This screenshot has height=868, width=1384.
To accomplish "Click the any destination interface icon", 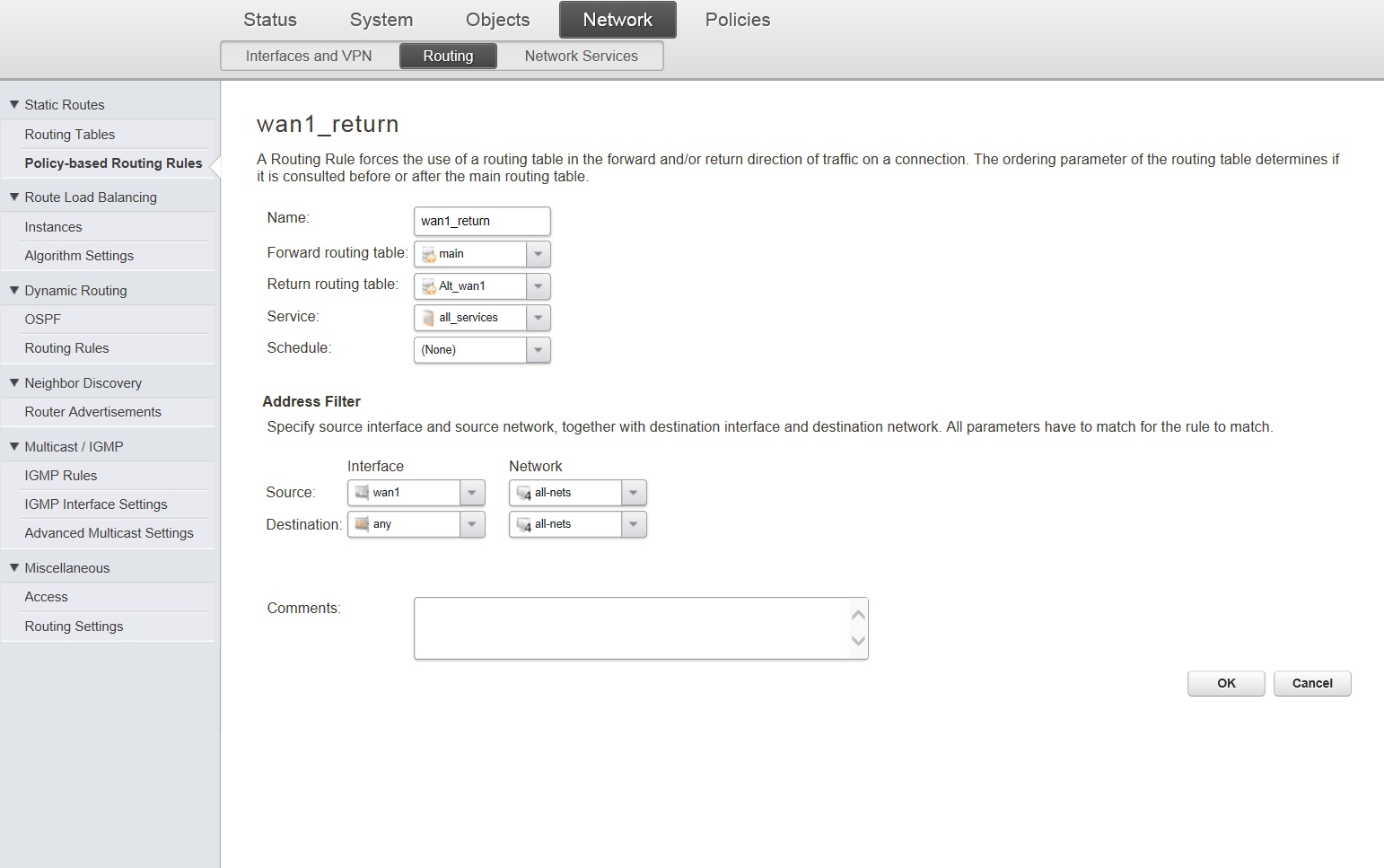I will (363, 524).
